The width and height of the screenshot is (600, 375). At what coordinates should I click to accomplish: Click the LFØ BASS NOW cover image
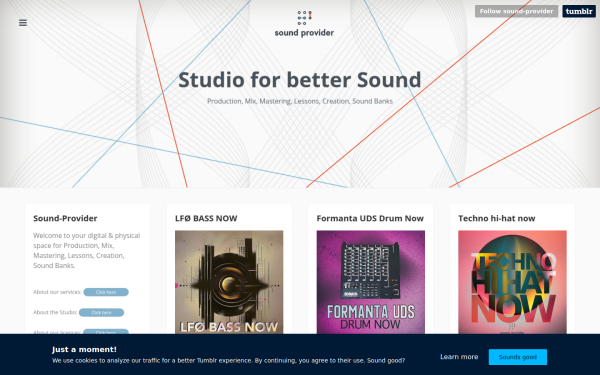229,282
